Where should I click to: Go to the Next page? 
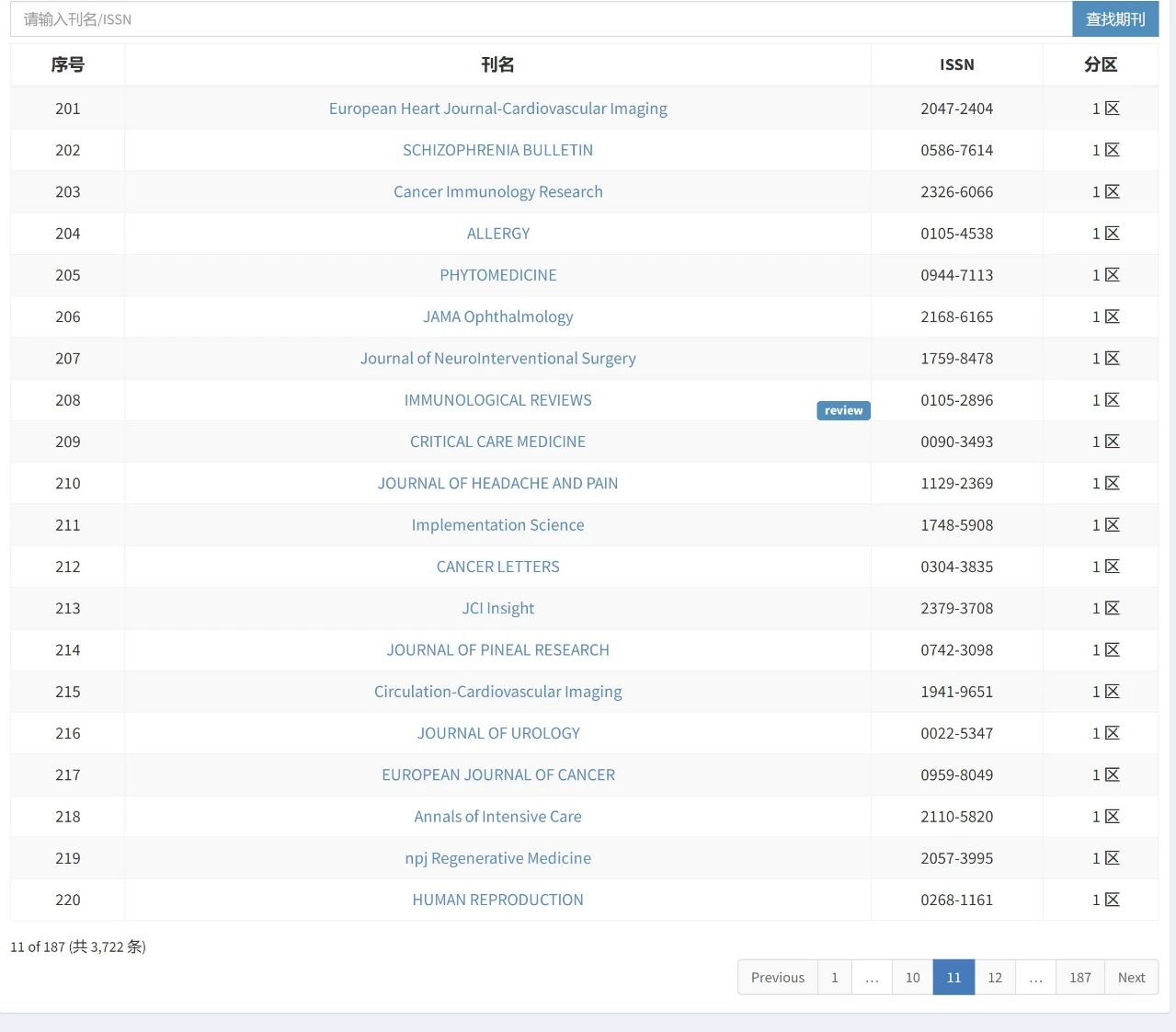[1131, 977]
